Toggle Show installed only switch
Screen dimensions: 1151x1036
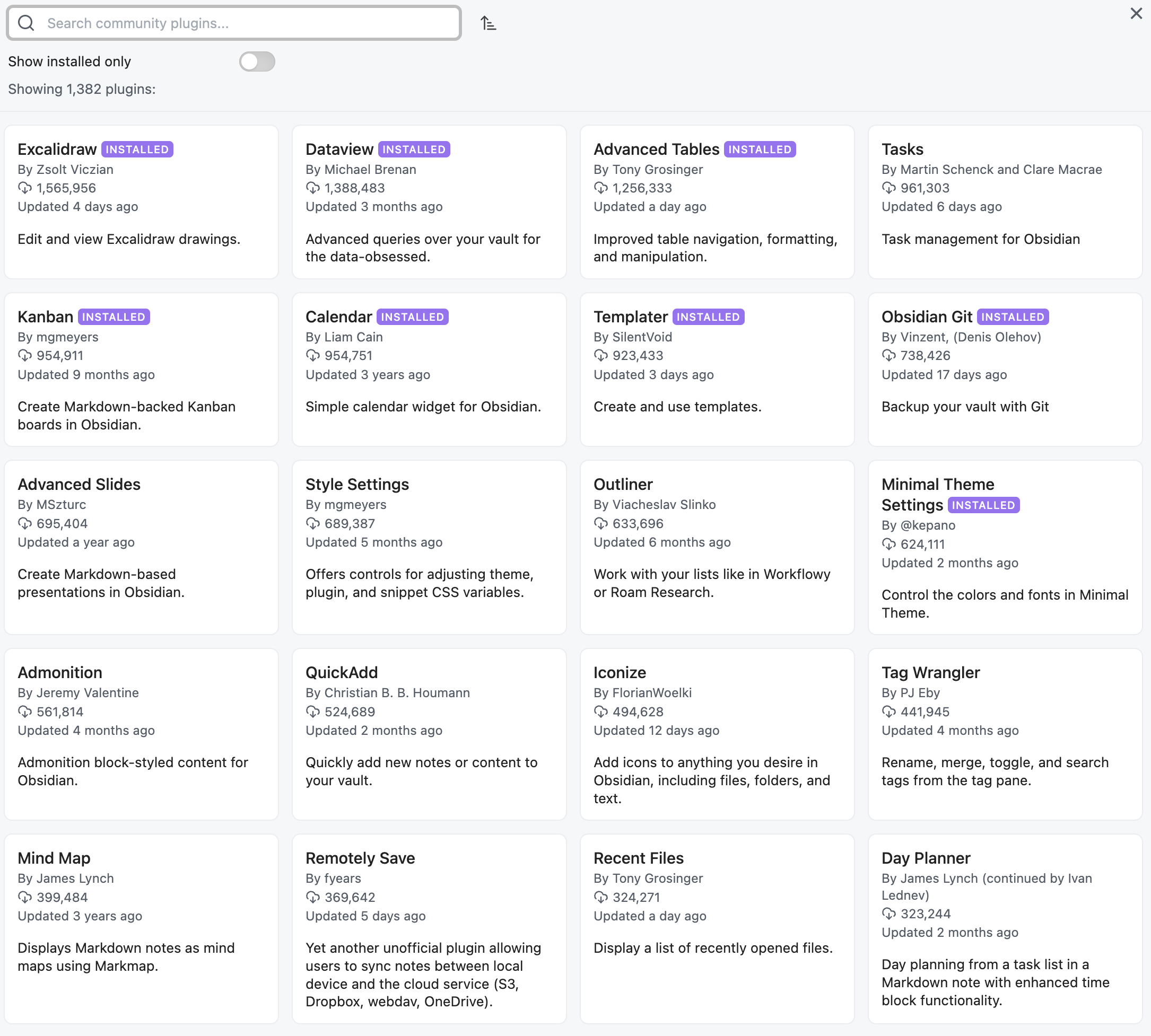[257, 62]
